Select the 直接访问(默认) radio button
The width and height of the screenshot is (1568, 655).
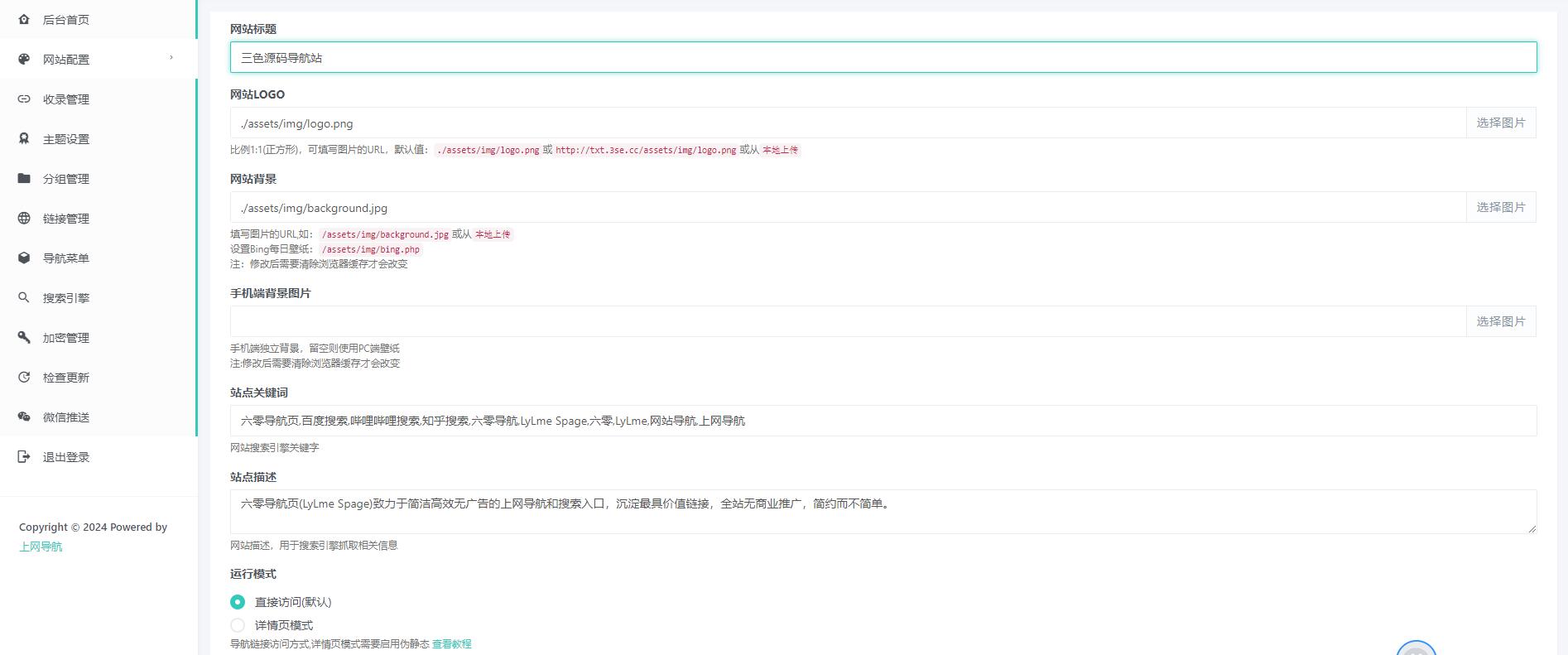238,602
